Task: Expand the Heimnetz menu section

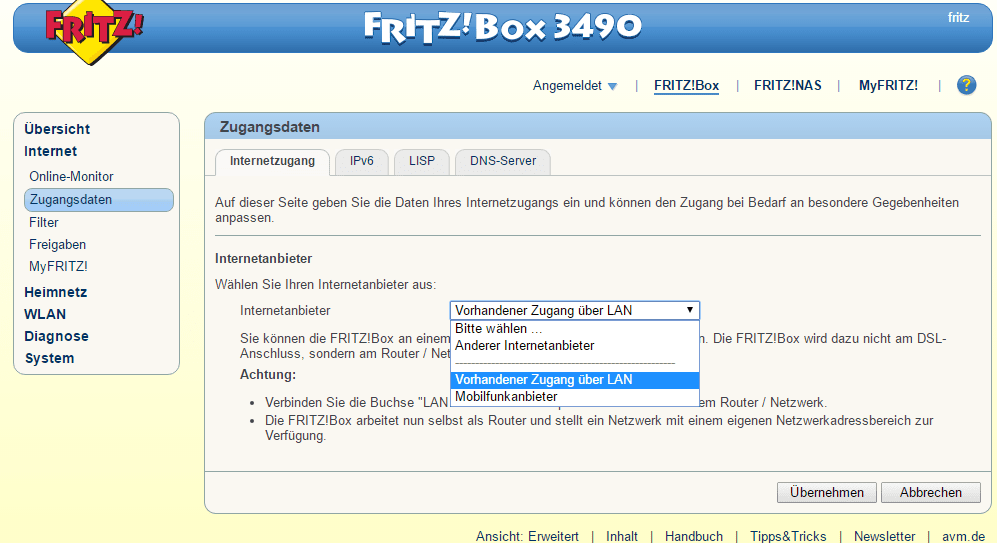Action: tap(55, 292)
